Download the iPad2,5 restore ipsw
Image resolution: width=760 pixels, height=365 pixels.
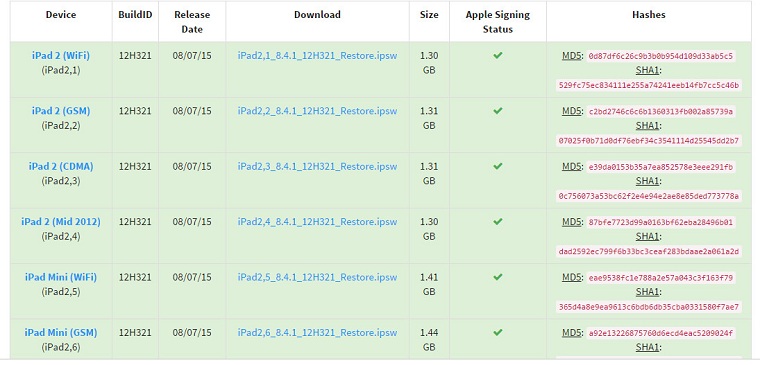[x=317, y=278]
